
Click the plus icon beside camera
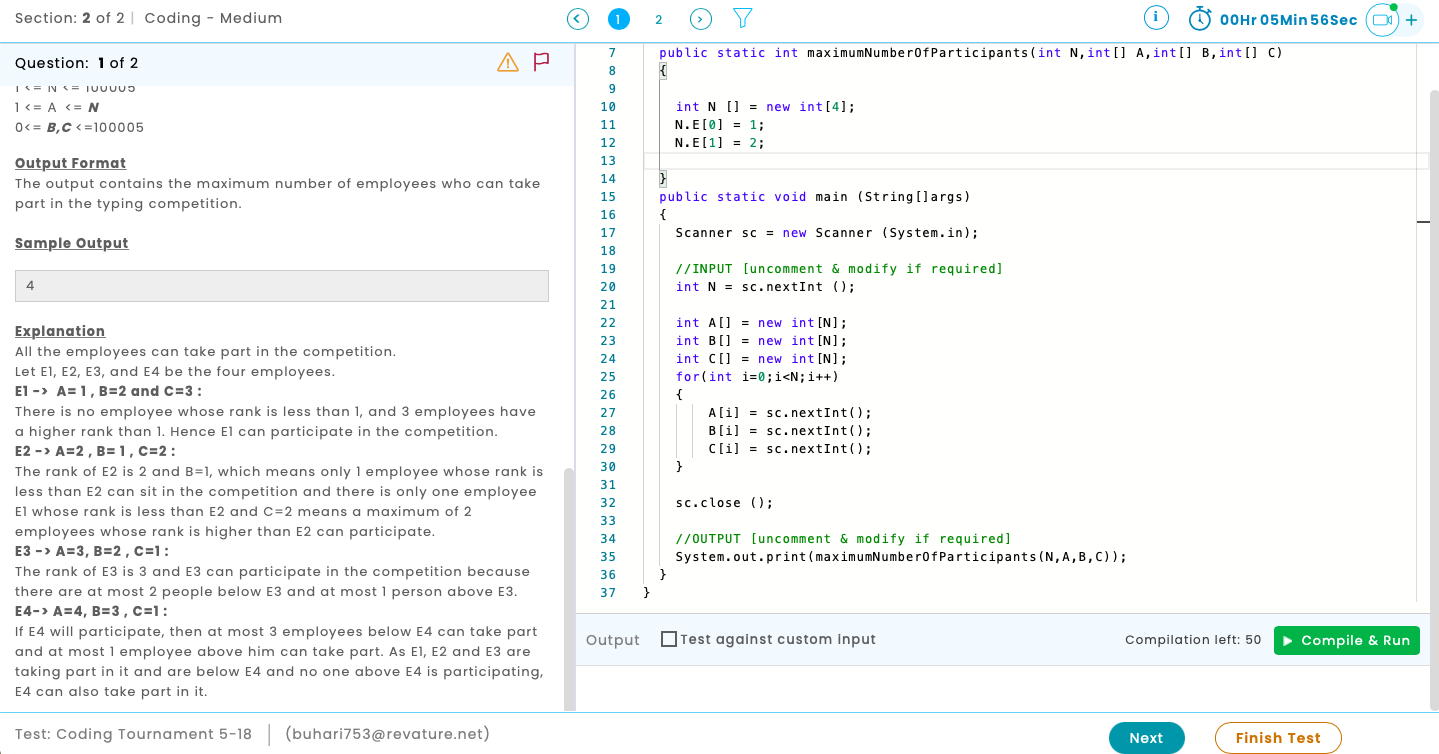(1412, 20)
